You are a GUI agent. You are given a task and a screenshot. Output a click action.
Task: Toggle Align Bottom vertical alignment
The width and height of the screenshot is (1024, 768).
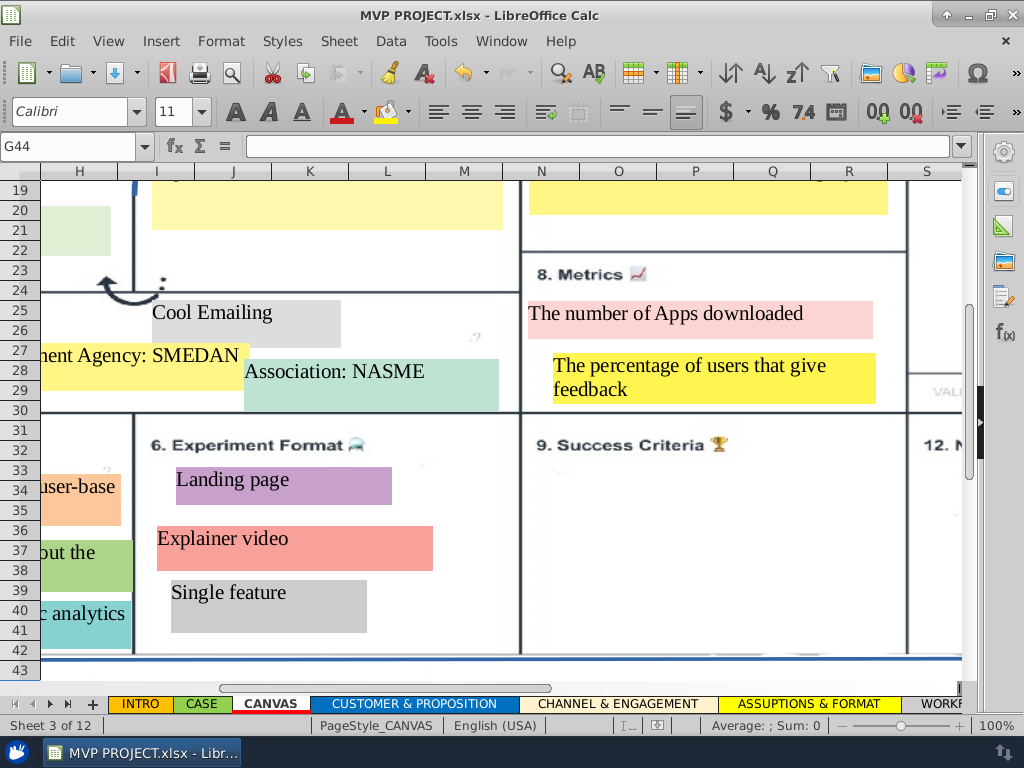point(686,112)
